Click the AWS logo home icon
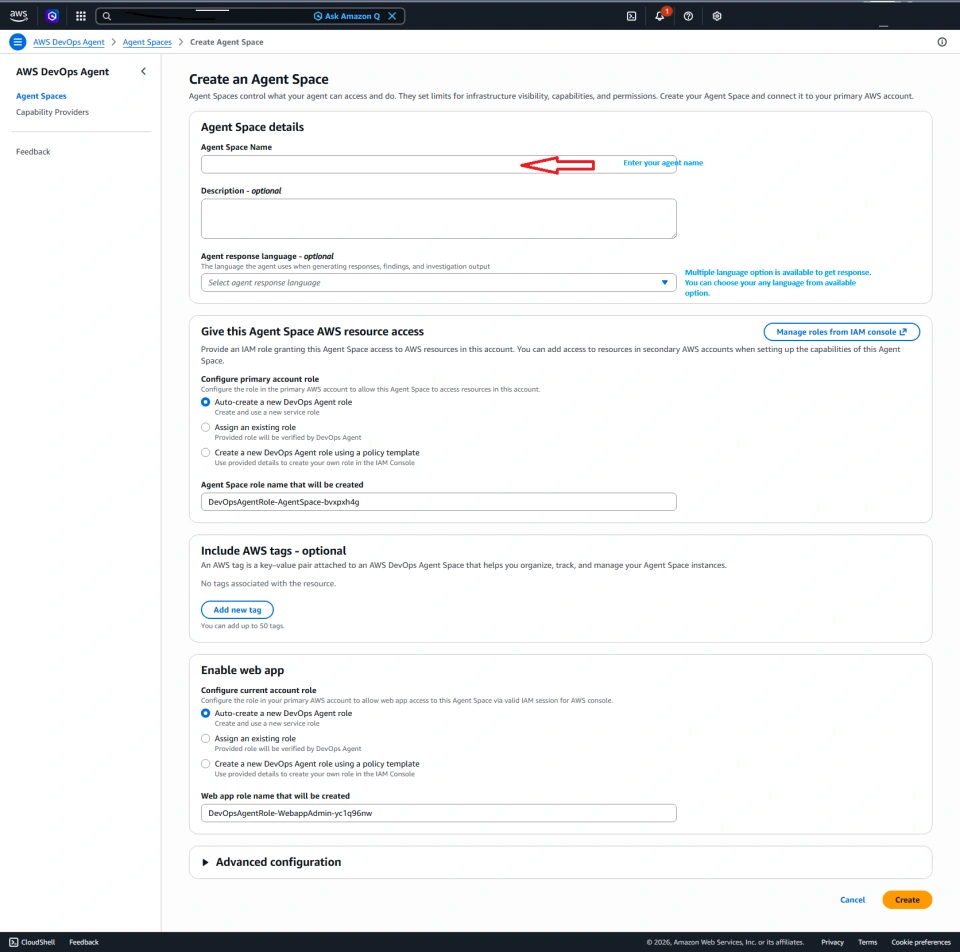The image size is (960, 952). (x=18, y=16)
